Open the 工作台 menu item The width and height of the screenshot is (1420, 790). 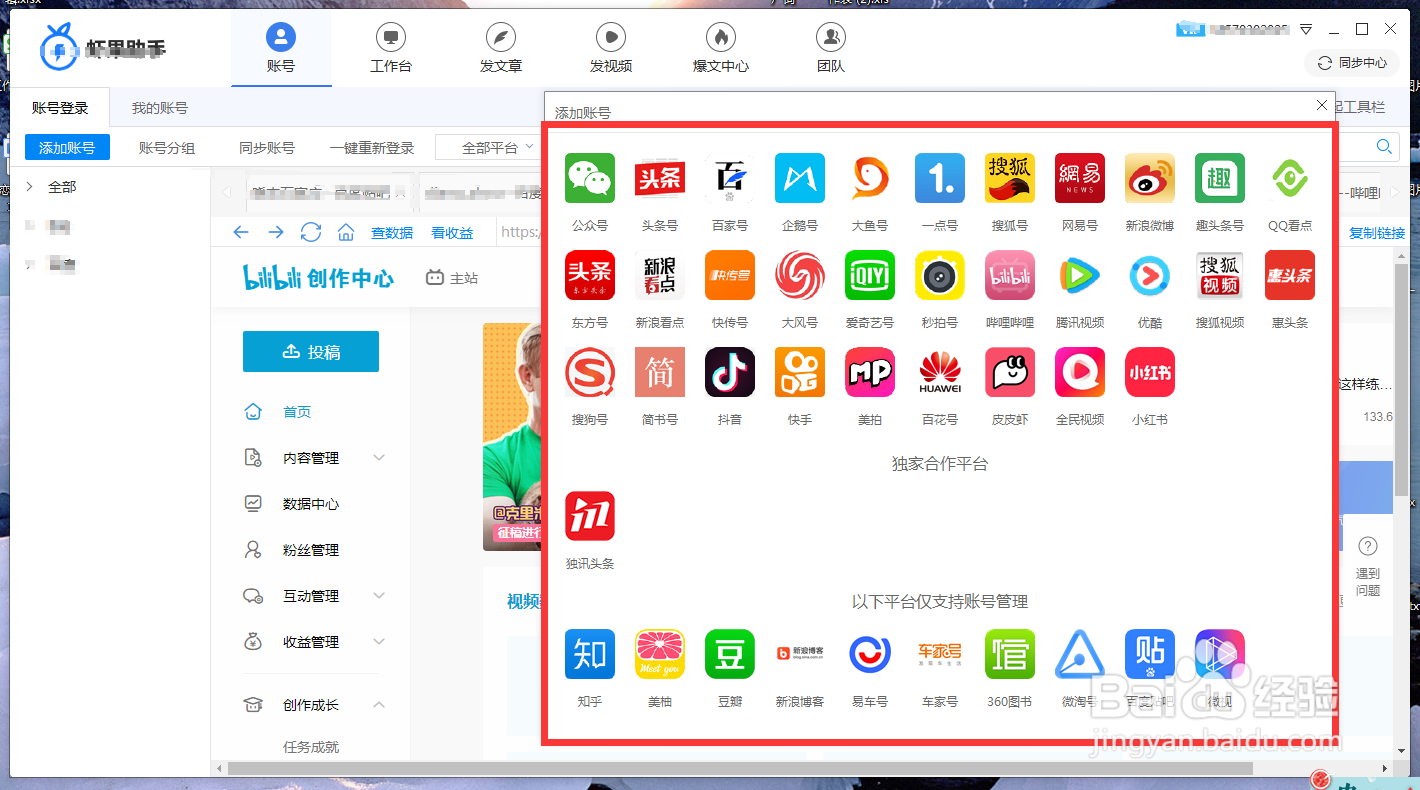click(x=390, y=47)
